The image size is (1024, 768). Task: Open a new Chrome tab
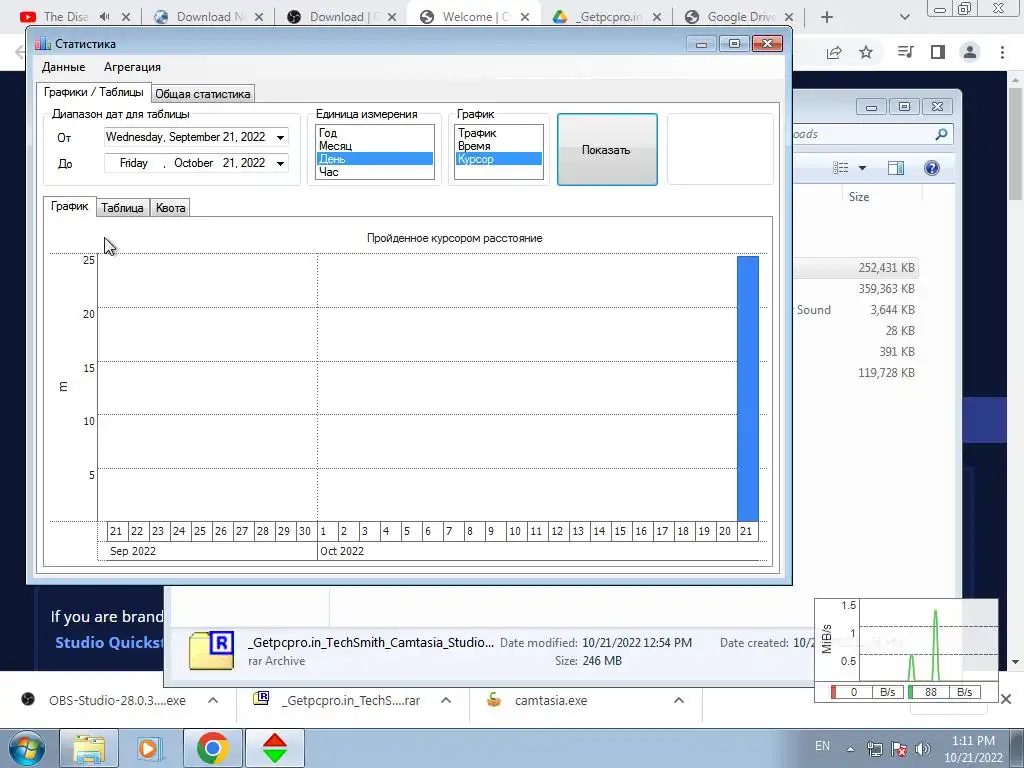point(827,17)
